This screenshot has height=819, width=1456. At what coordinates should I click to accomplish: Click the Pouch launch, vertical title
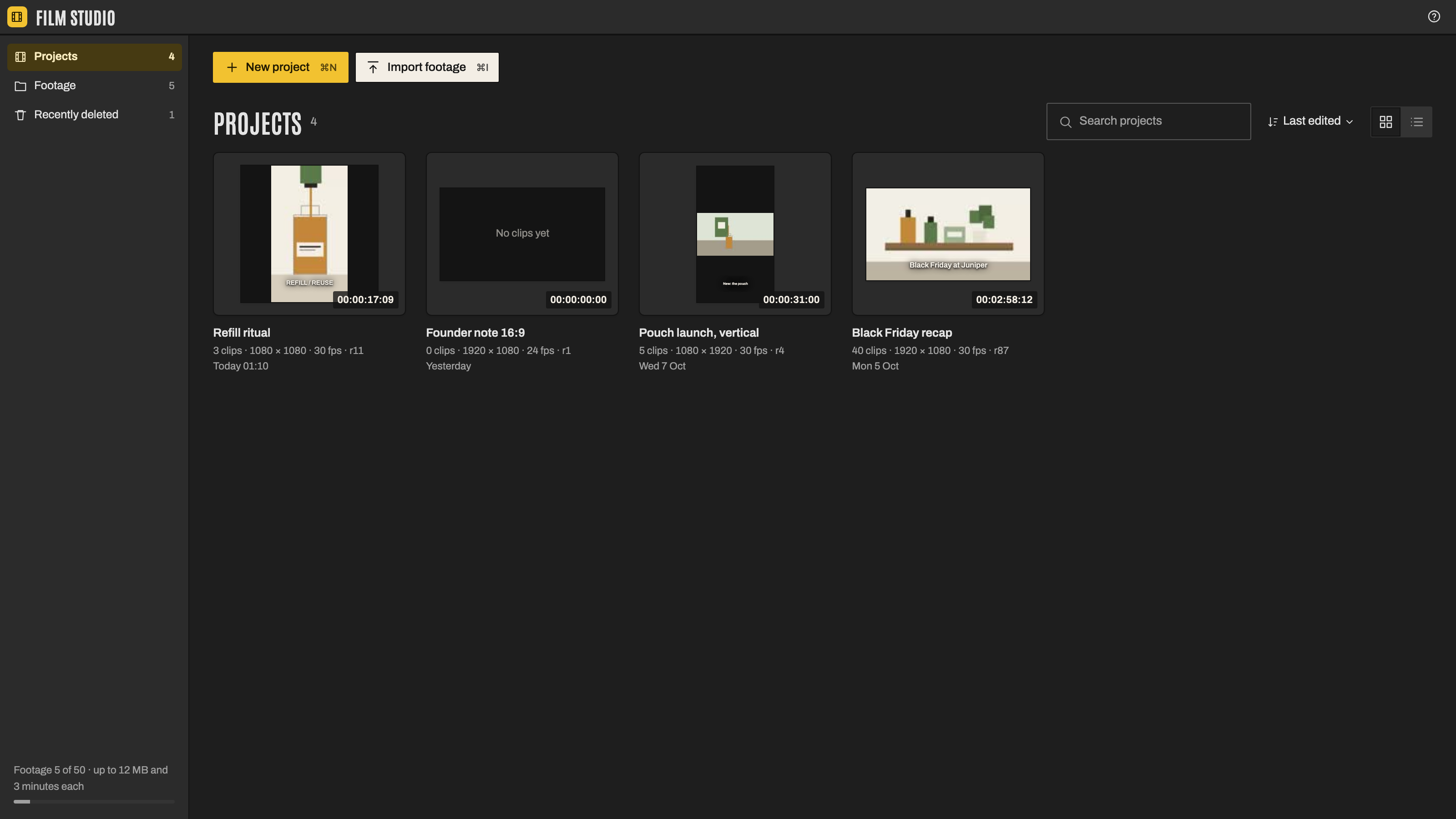pyautogui.click(x=698, y=333)
